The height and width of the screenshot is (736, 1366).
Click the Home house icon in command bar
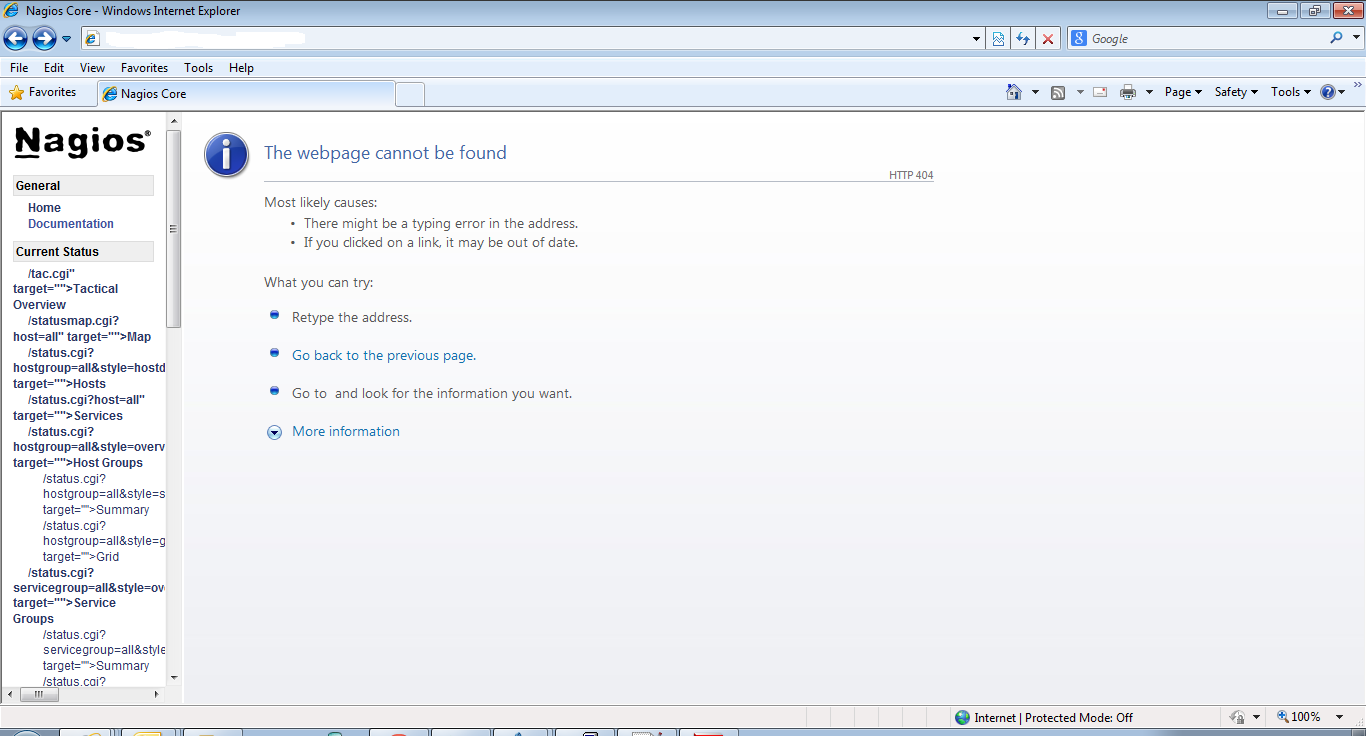[x=1014, y=92]
